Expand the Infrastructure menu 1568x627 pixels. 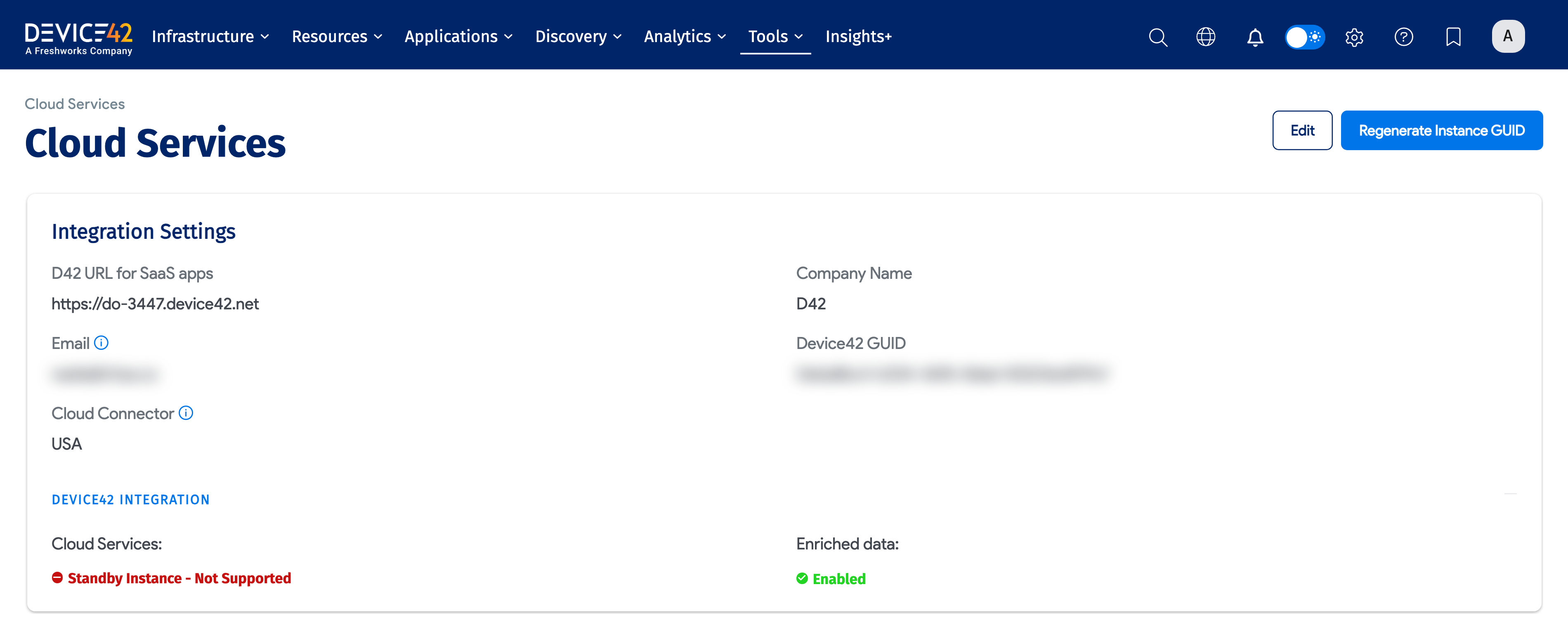tap(210, 37)
